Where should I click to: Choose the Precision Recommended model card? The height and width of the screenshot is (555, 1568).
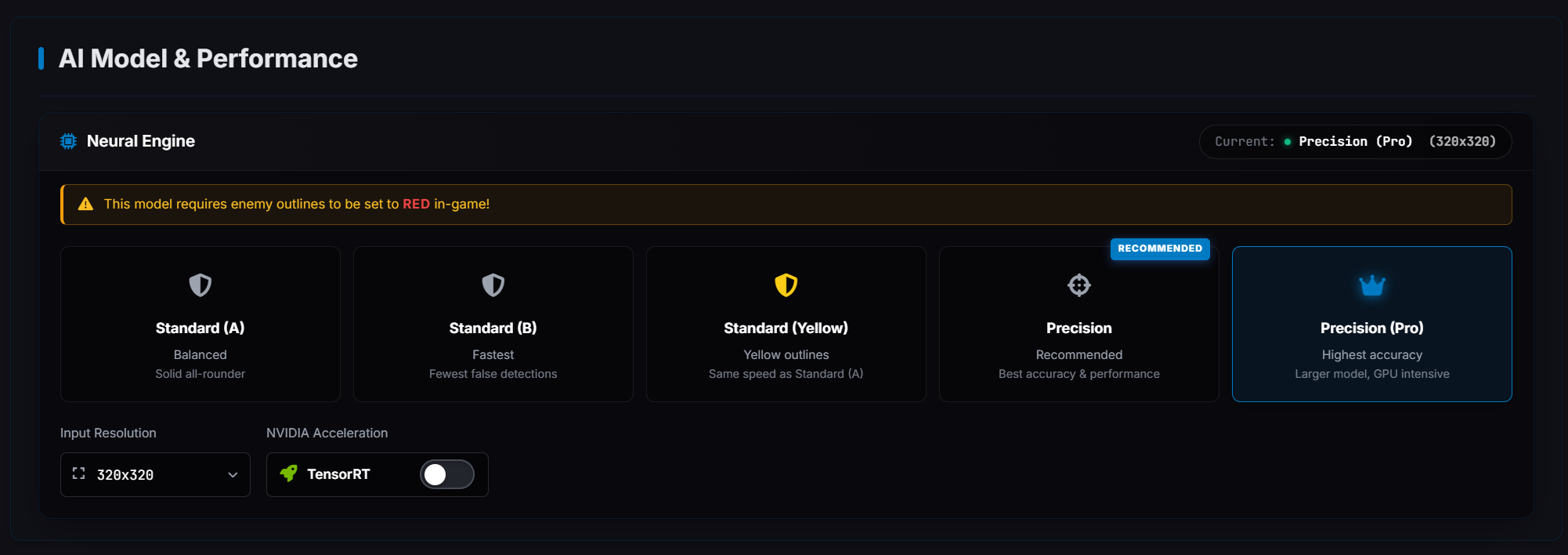tap(1079, 325)
